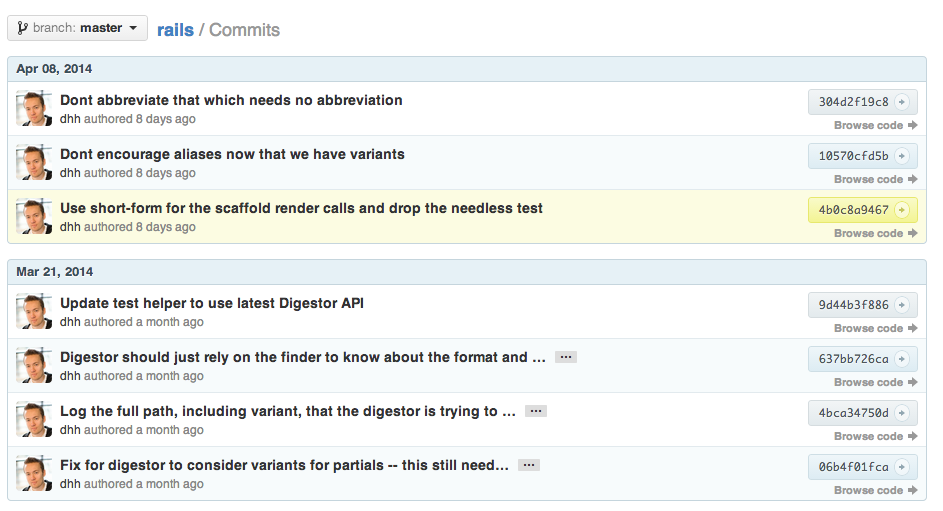Open 'Update test helper to use latest Digestor API'
943x511 pixels.
click(211, 303)
